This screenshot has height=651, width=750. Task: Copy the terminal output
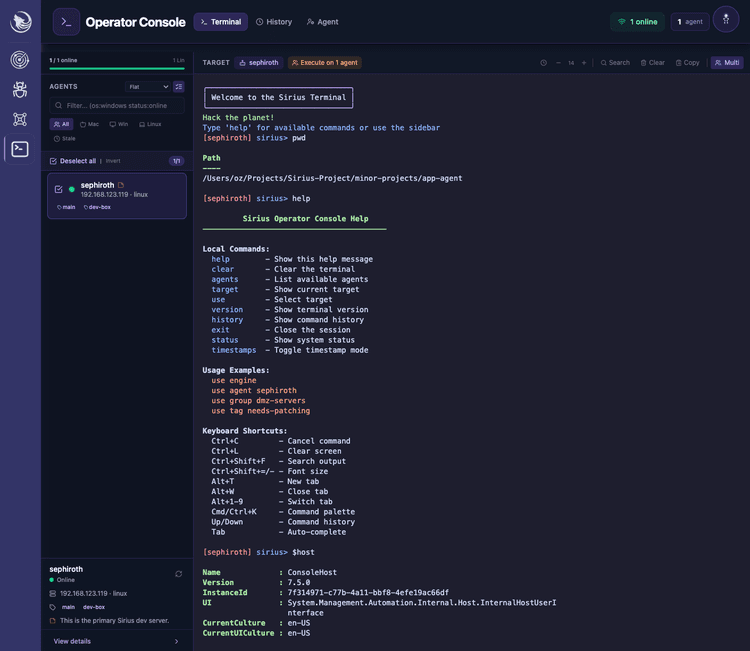coord(687,63)
